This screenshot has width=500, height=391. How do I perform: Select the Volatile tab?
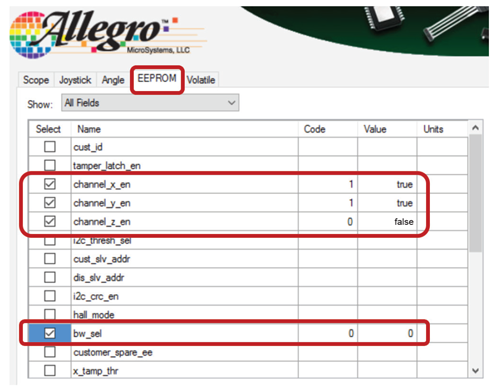tap(201, 80)
